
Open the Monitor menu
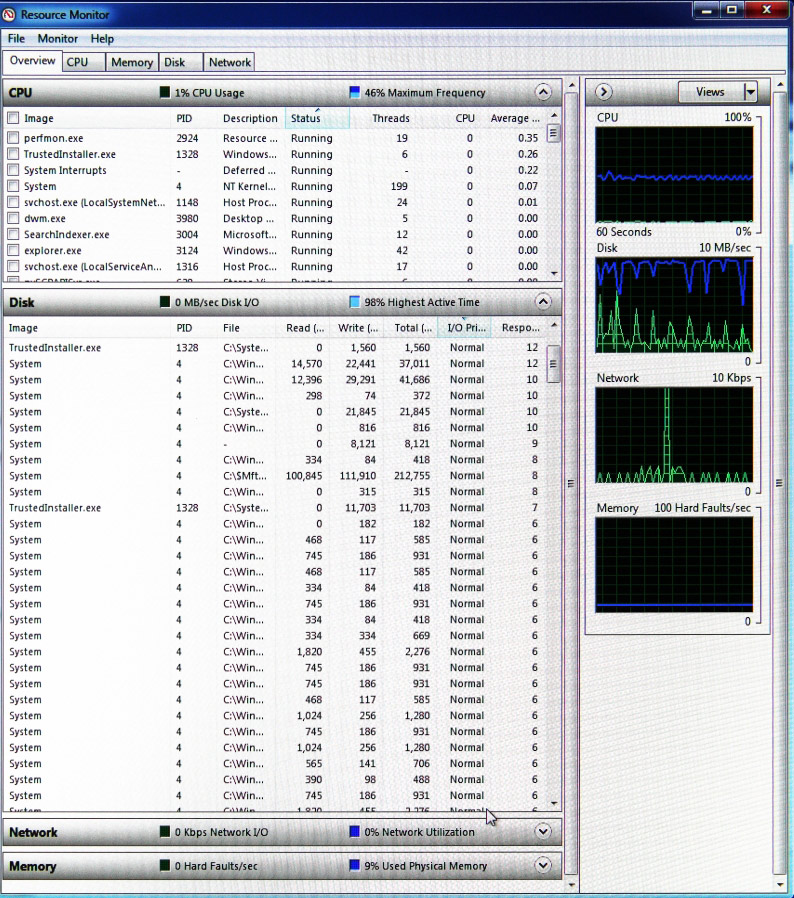pyautogui.click(x=58, y=39)
